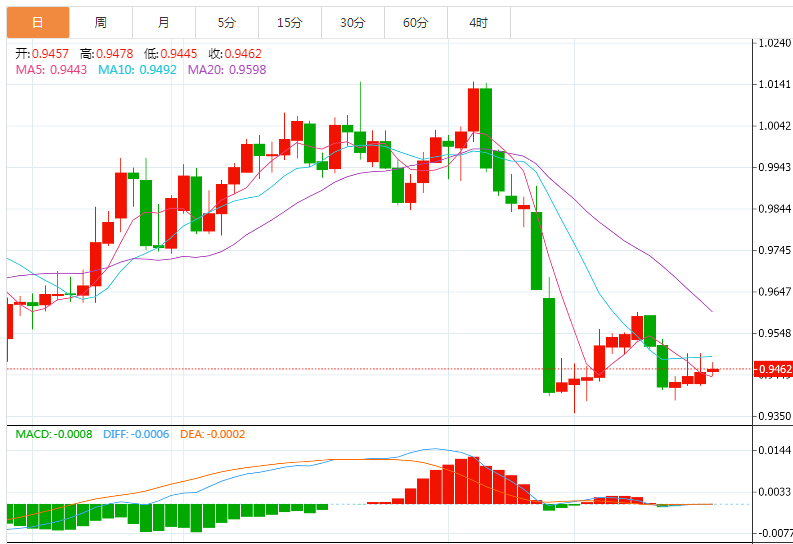793x544 pixels.
Task: Click the DEA: -0.0002 indicator label
Action: click(x=212, y=434)
